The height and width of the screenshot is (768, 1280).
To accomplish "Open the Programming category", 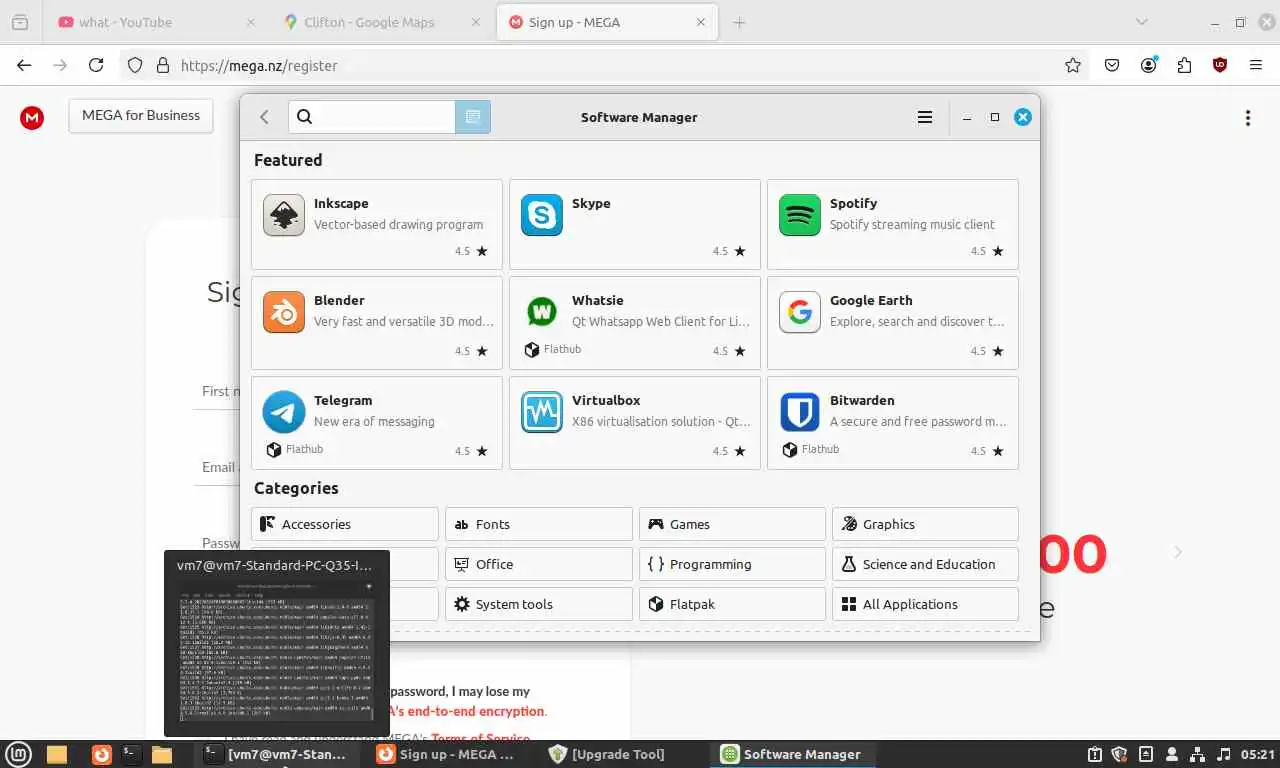I will pyautogui.click(x=732, y=564).
